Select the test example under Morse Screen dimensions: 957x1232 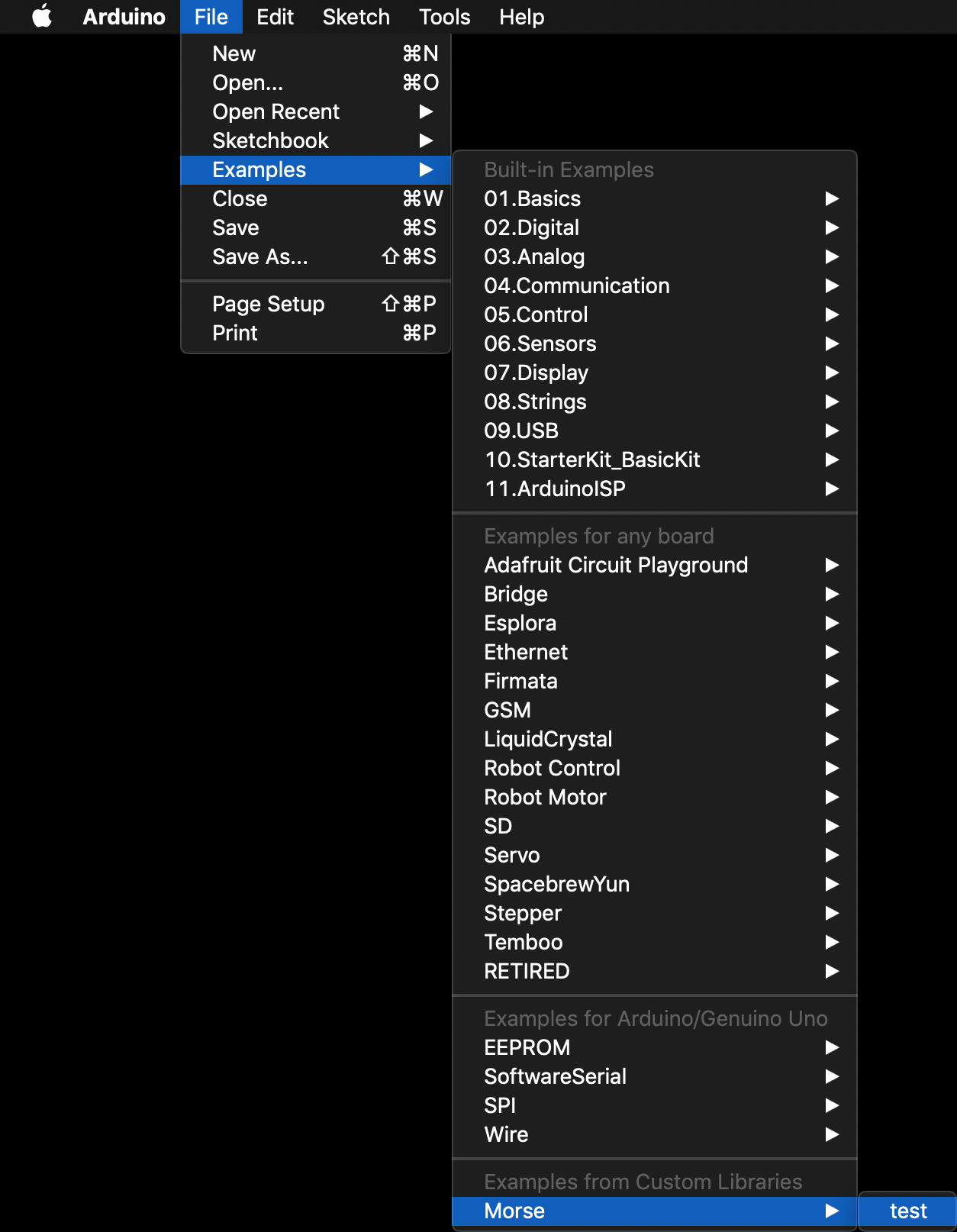pyautogui.click(x=907, y=1211)
